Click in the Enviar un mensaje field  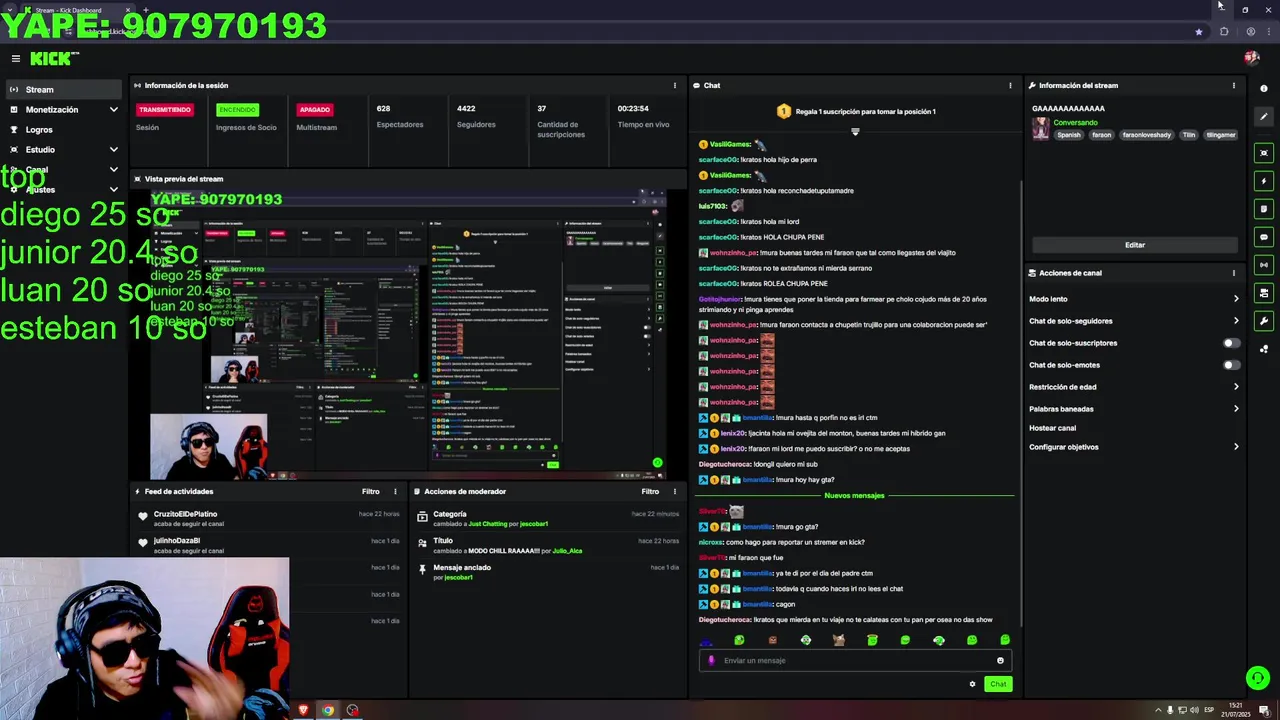[855, 660]
